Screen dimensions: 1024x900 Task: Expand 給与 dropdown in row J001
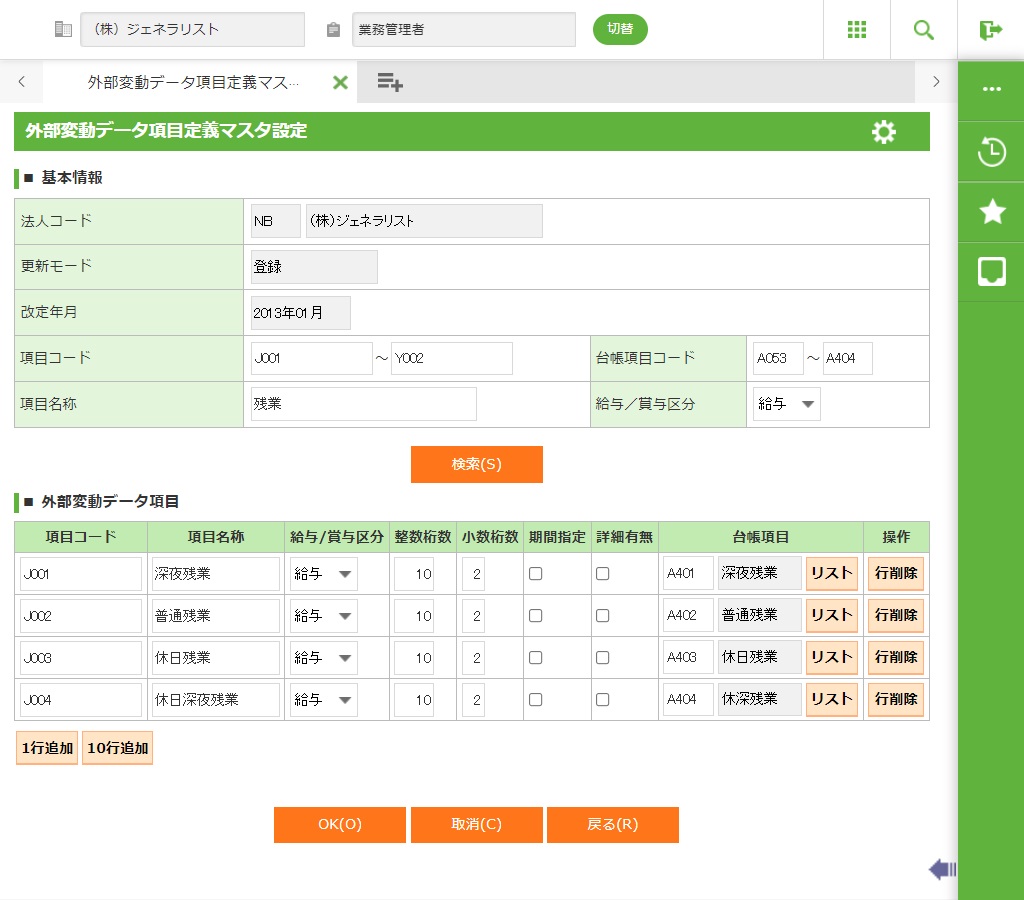[323, 574]
